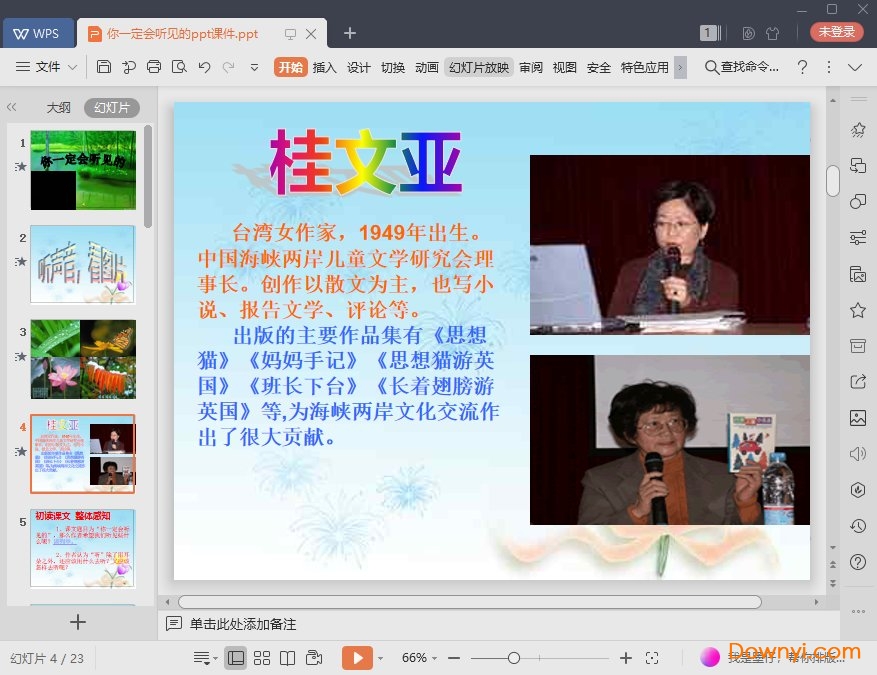Click the horizontal scrollbar under the slide

[470, 602]
